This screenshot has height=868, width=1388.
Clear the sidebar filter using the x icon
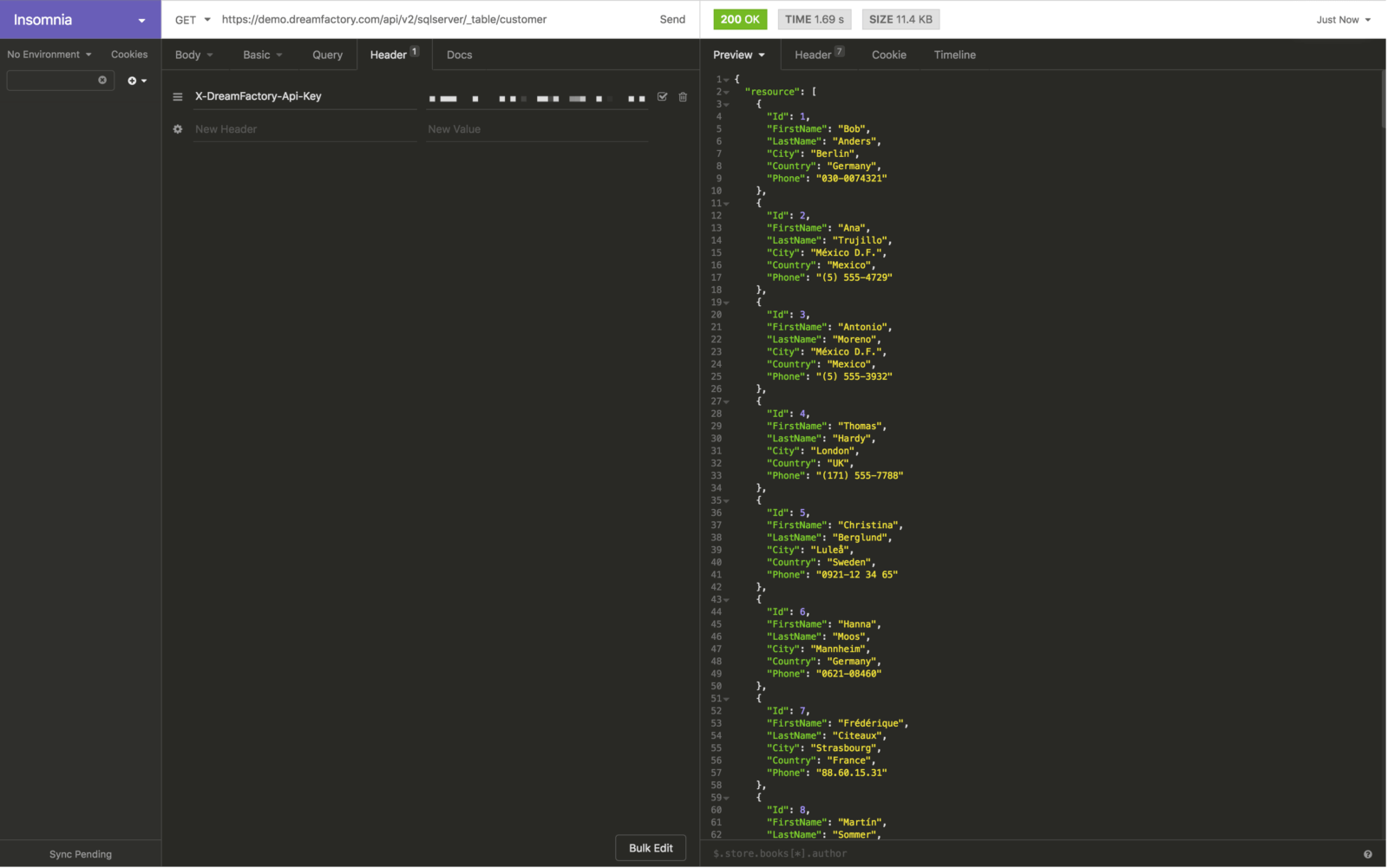point(101,80)
